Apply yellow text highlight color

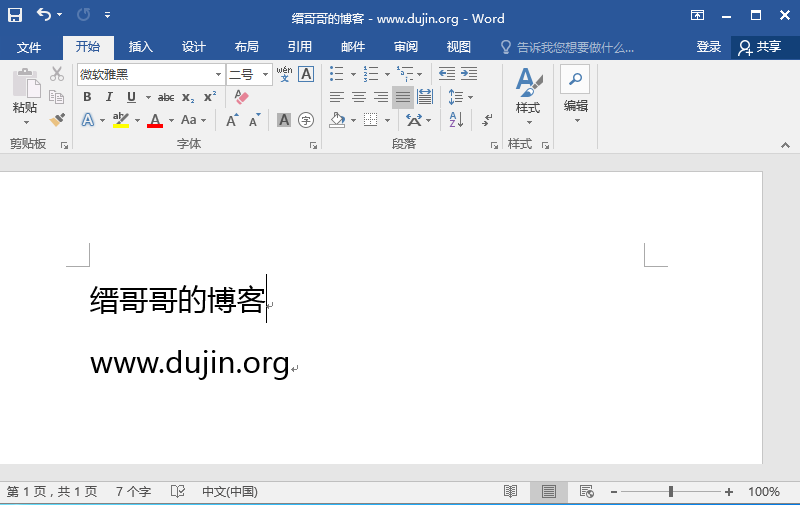(x=121, y=120)
